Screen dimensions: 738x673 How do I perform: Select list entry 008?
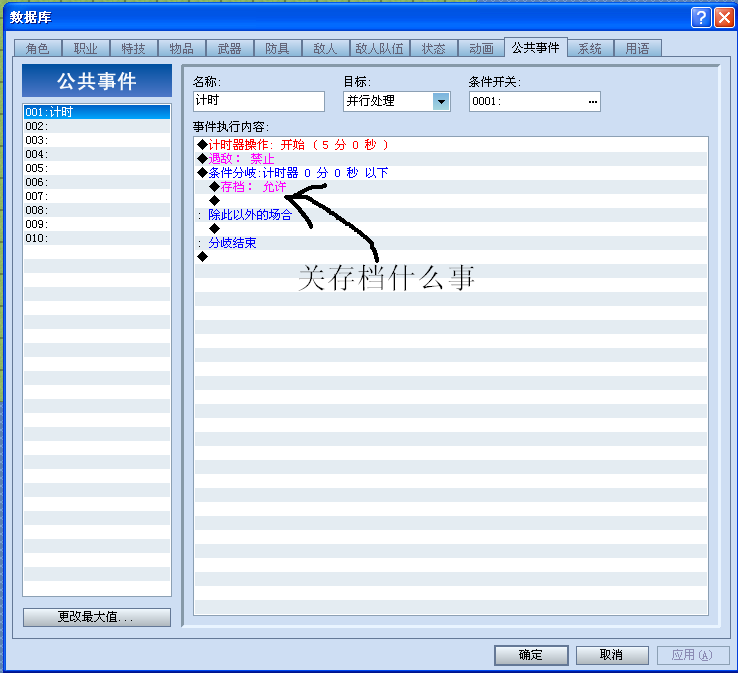(x=97, y=210)
